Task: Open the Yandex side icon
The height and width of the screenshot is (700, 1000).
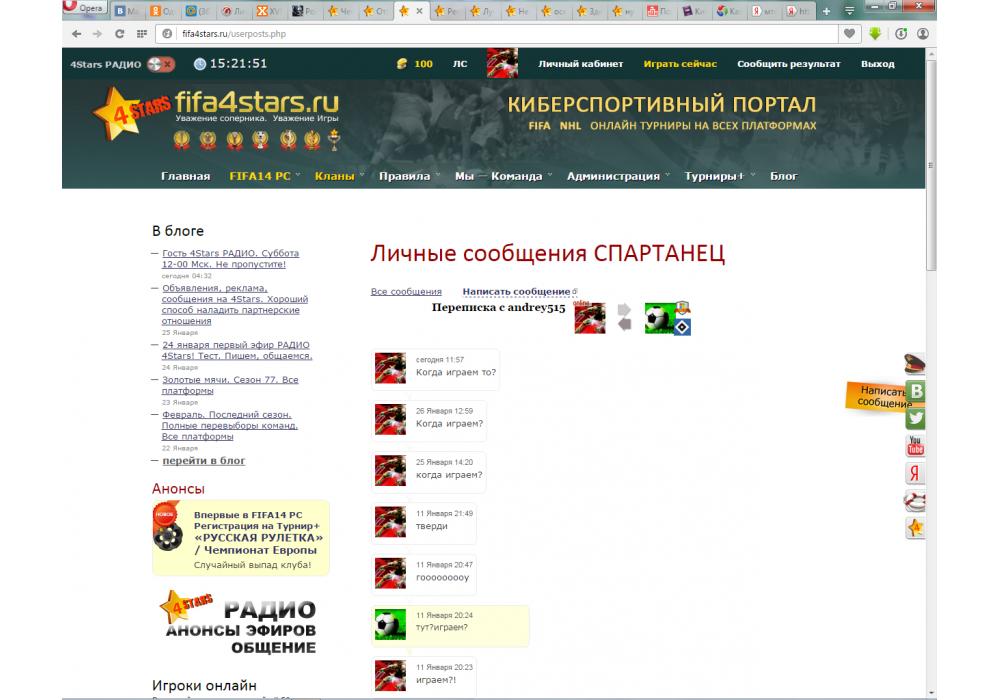Action: coord(915,473)
